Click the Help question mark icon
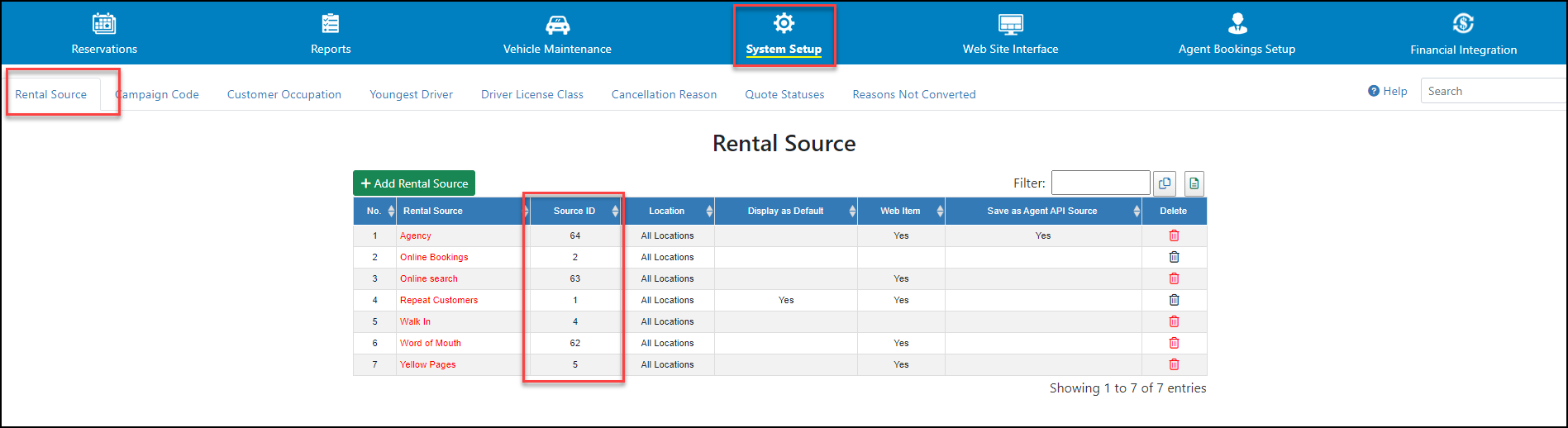The image size is (1568, 428). (1374, 91)
